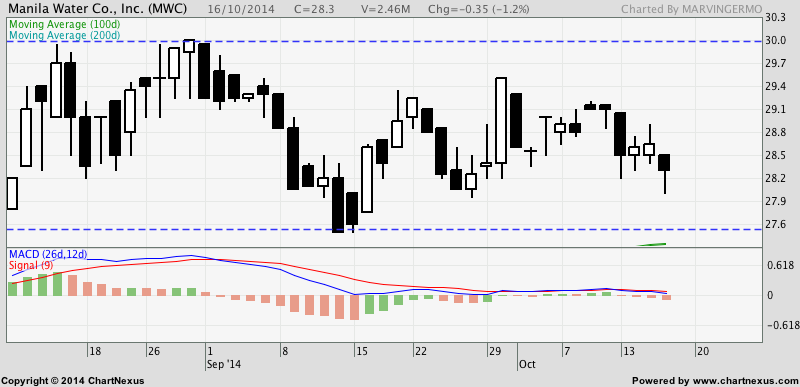Click the Moving Average (100d) legend
The width and height of the screenshot is (800, 387).
(x=65, y=24)
